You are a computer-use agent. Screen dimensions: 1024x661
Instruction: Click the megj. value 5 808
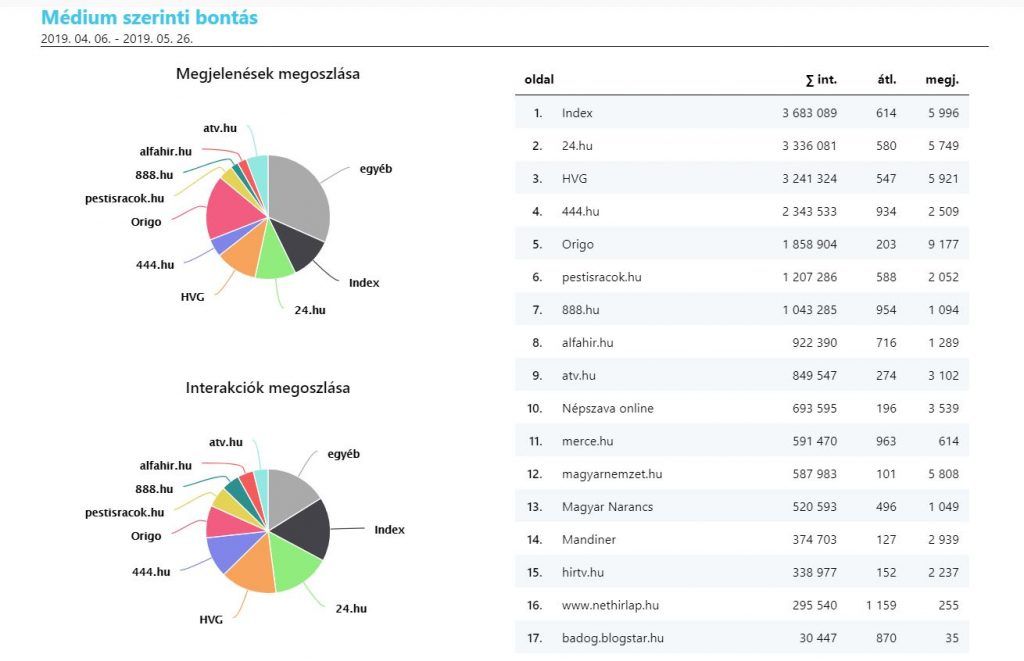943,474
